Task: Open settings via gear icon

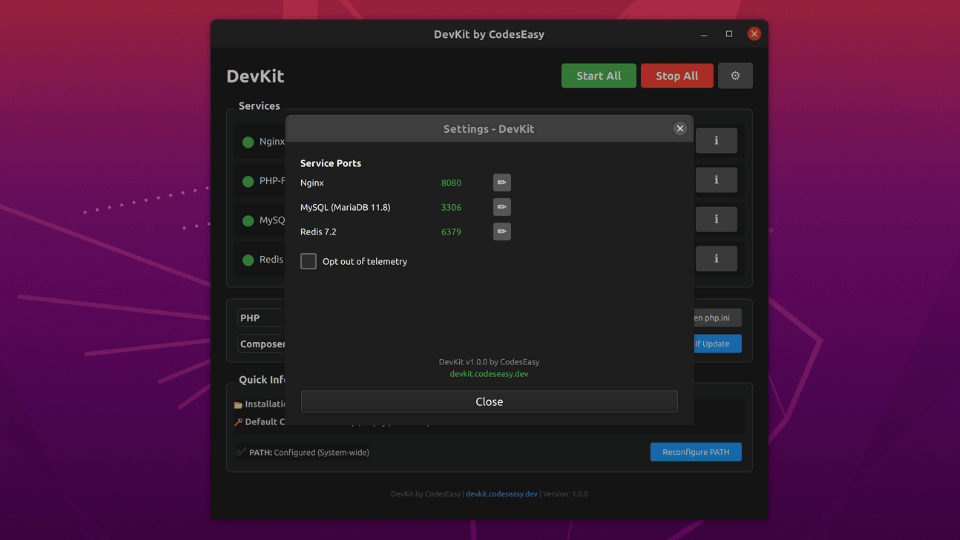Action: [x=735, y=76]
